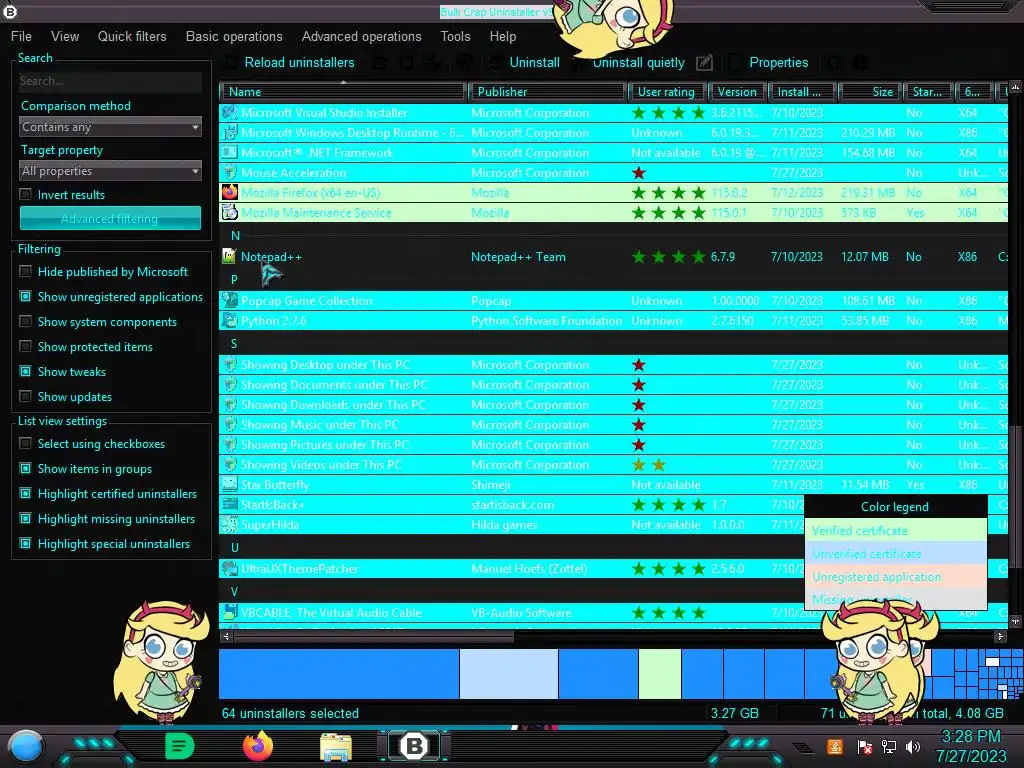Click the Advanced filtering button
Screen dimensions: 1024x768
point(110,218)
